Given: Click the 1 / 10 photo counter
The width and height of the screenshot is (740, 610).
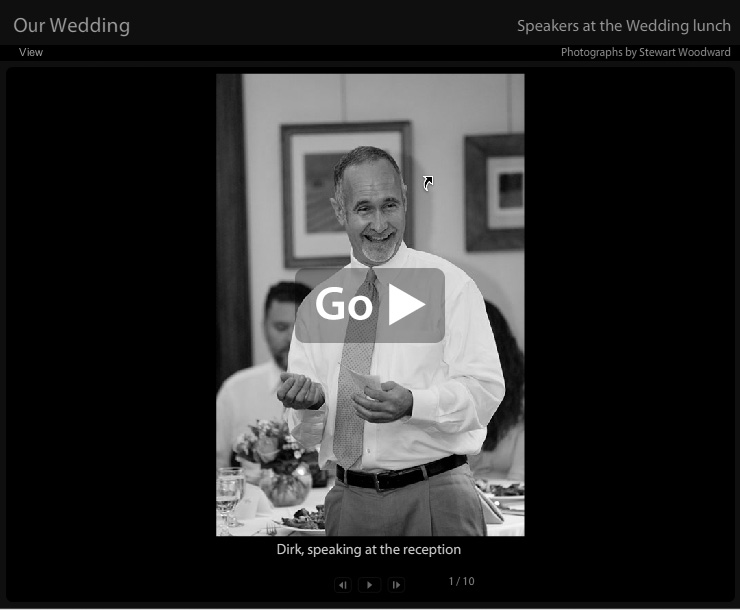Looking at the screenshot, I should coord(461,581).
